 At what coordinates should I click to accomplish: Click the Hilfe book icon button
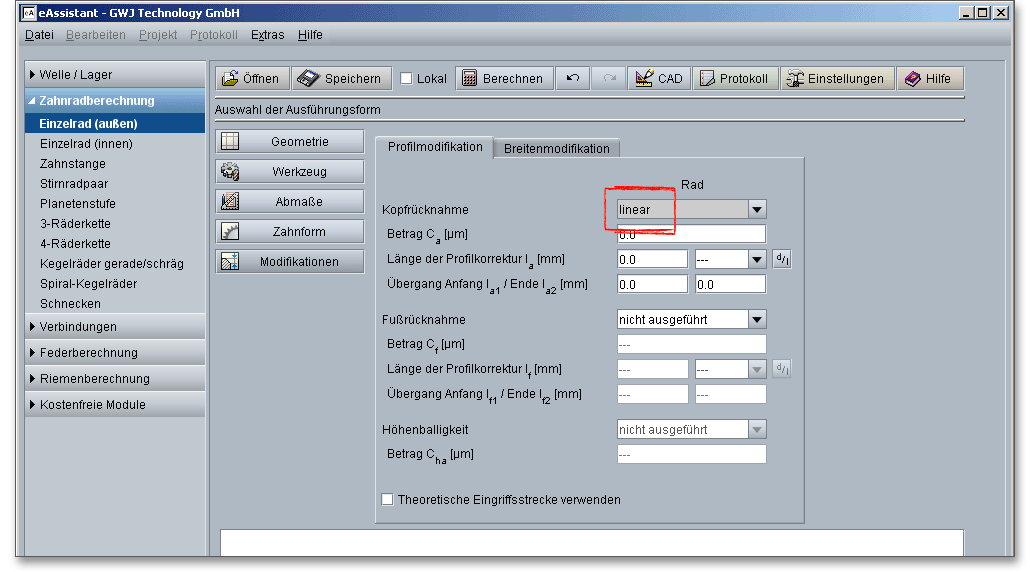(929, 79)
